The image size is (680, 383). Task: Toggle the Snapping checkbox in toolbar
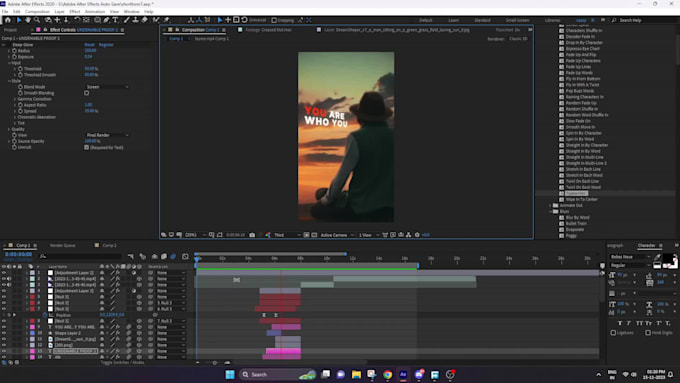(274, 20)
